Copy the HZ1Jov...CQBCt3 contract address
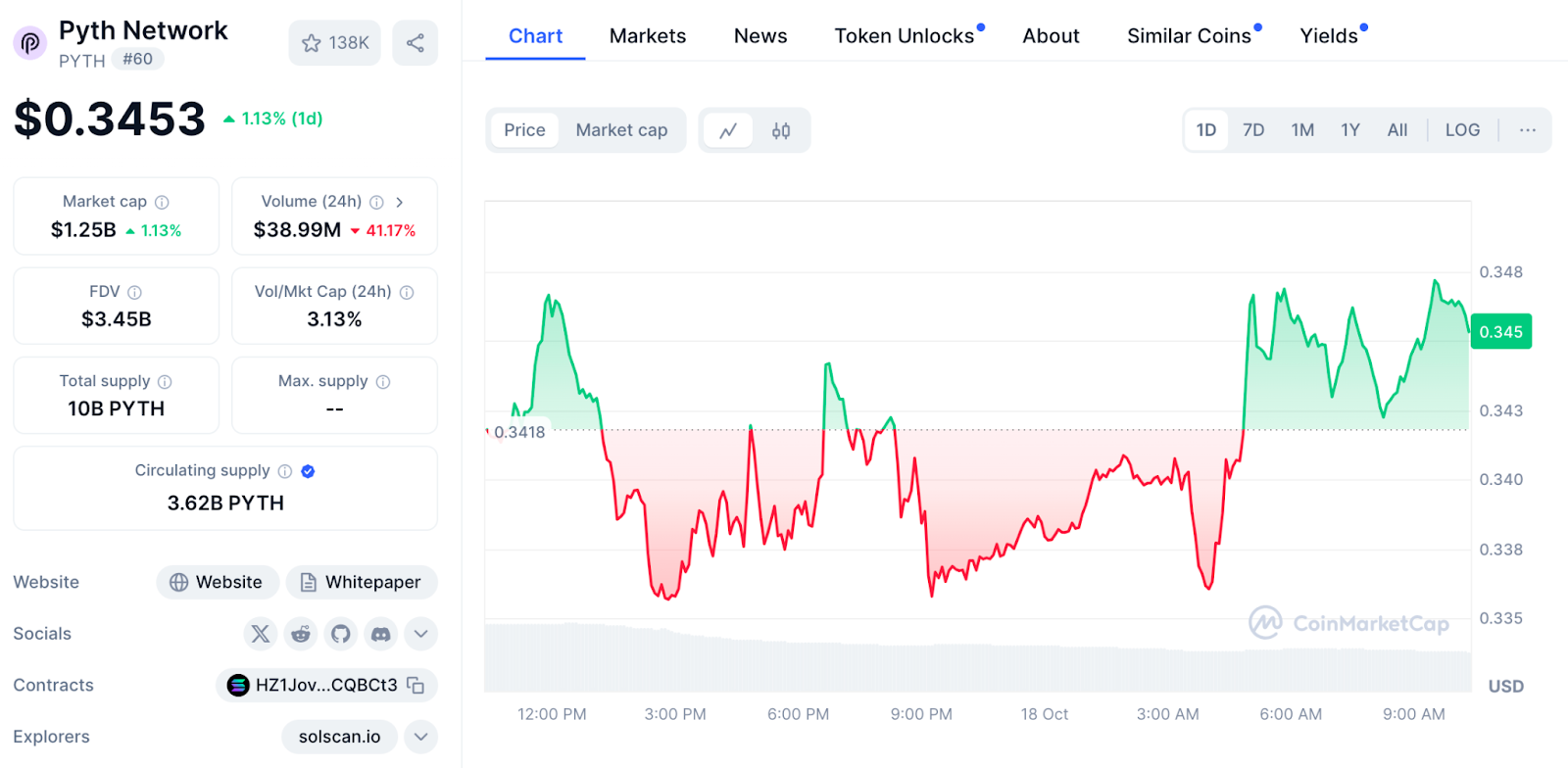 coord(416,686)
